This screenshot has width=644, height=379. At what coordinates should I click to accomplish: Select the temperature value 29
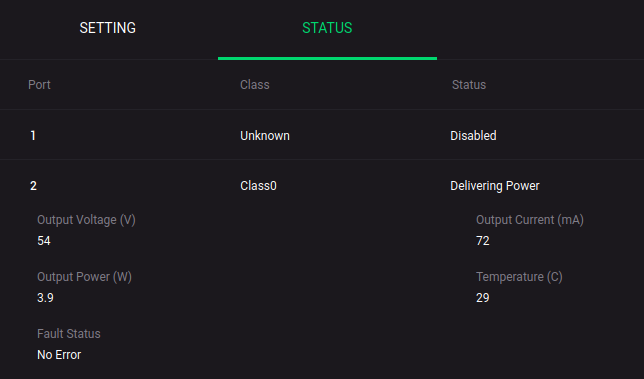[x=483, y=298]
